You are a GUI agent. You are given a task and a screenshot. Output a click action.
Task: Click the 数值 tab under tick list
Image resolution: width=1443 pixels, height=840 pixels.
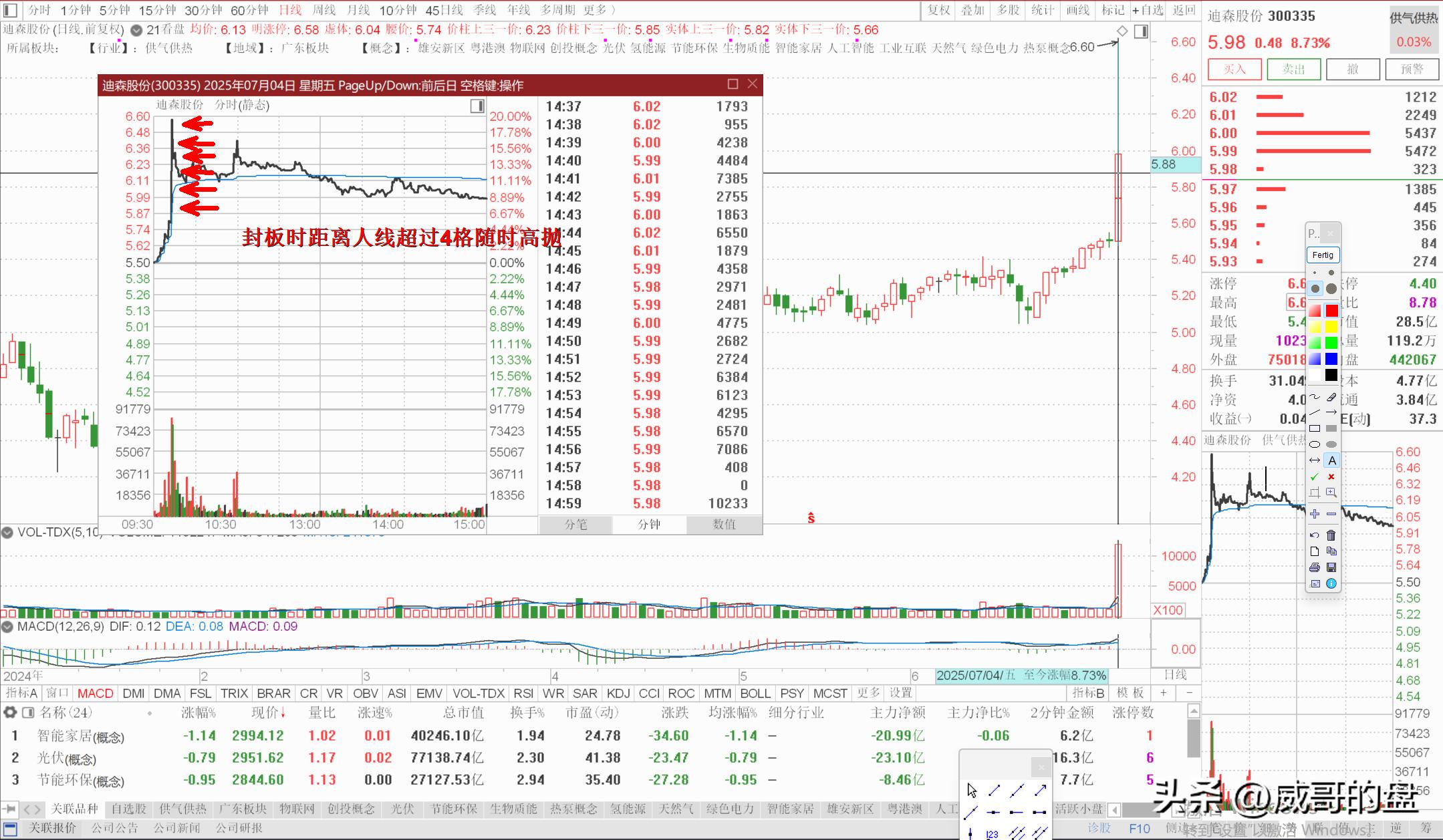(724, 525)
